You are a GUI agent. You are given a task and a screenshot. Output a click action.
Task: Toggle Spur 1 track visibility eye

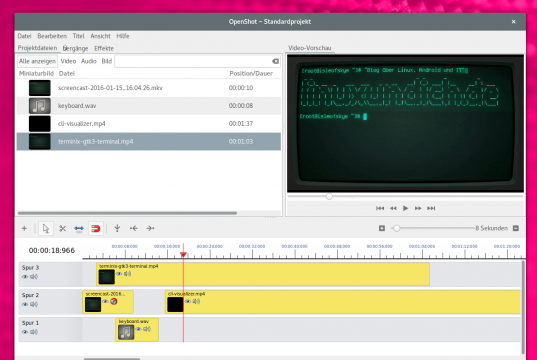(x=25, y=332)
